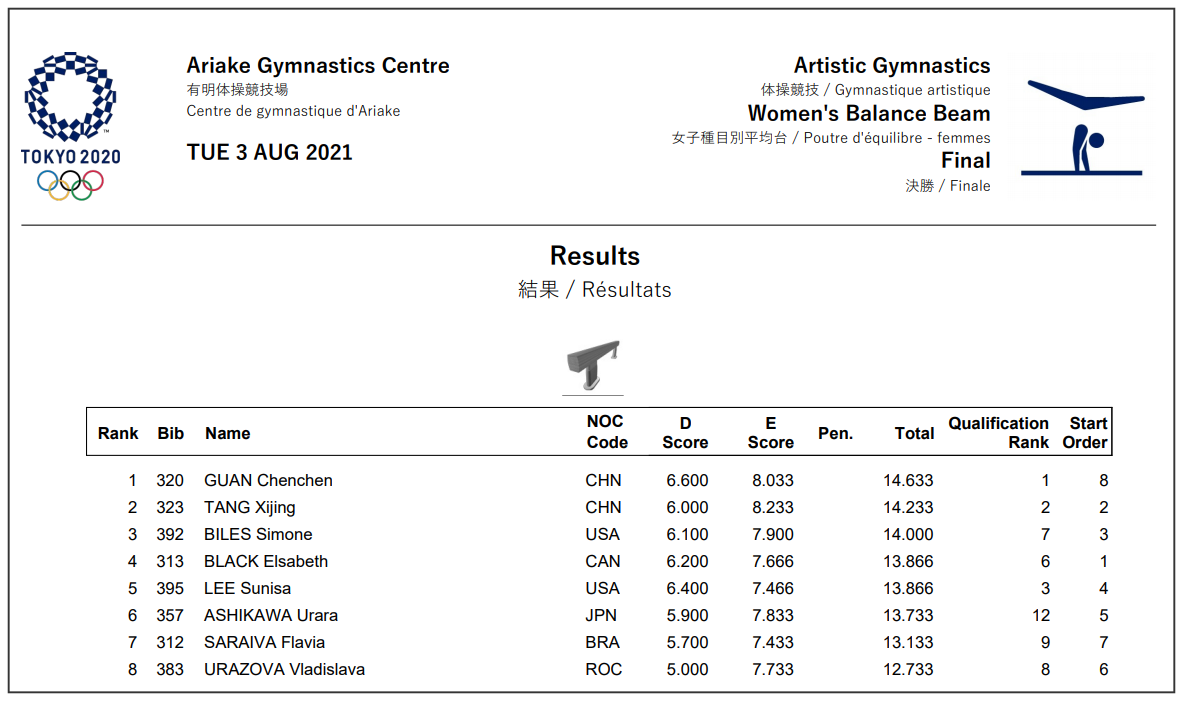Click the Qualification Rank column header
1183x701 pixels.
pos(998,433)
